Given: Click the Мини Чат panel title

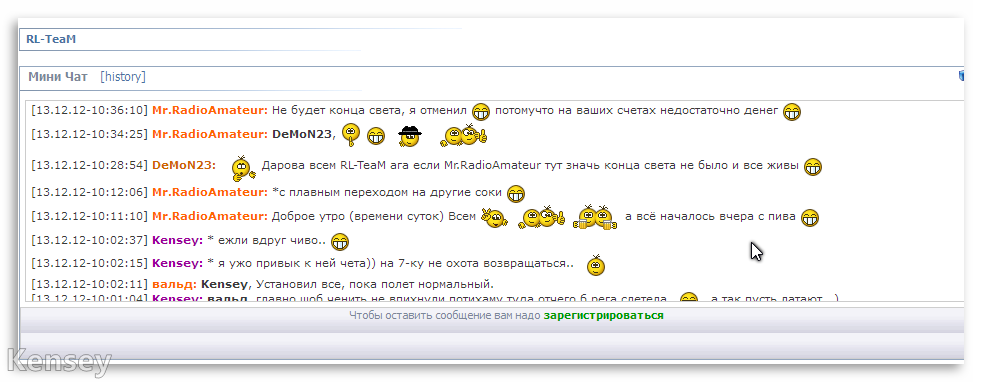Looking at the screenshot, I should click(x=58, y=77).
